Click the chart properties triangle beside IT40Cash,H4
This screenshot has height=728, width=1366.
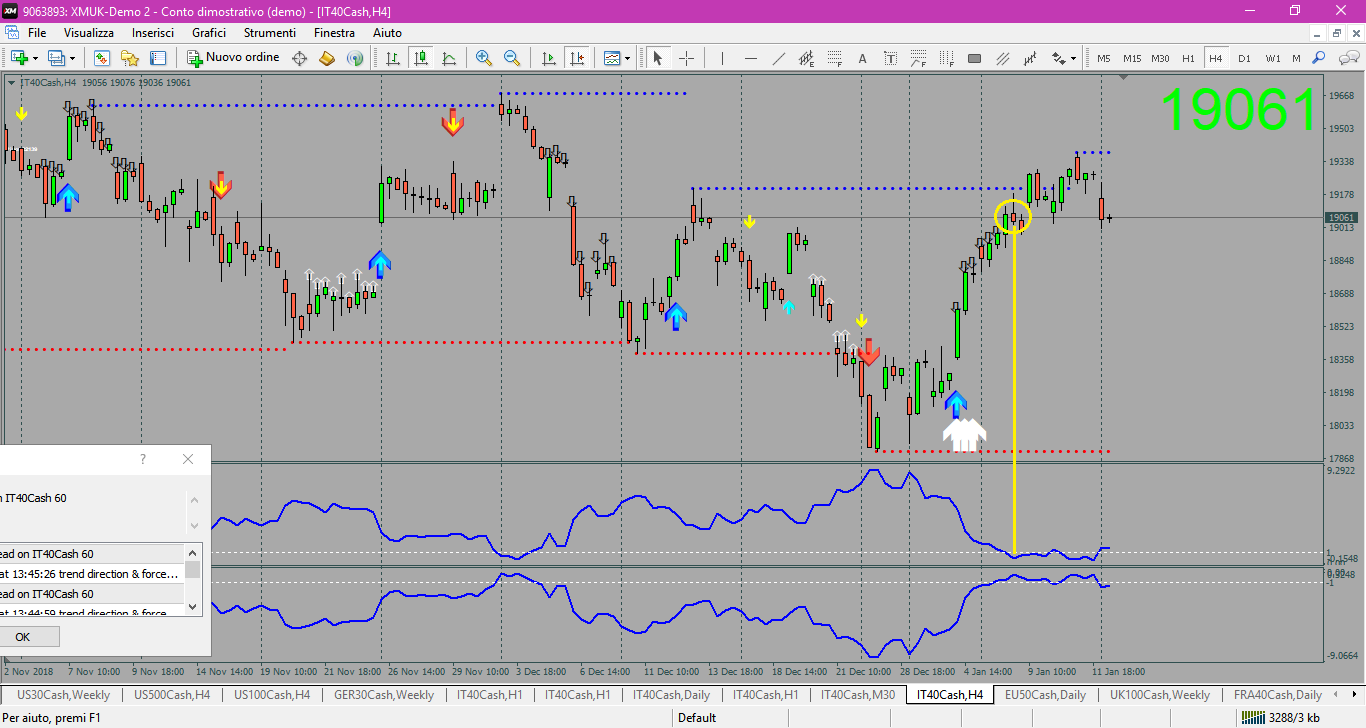[x=11, y=83]
